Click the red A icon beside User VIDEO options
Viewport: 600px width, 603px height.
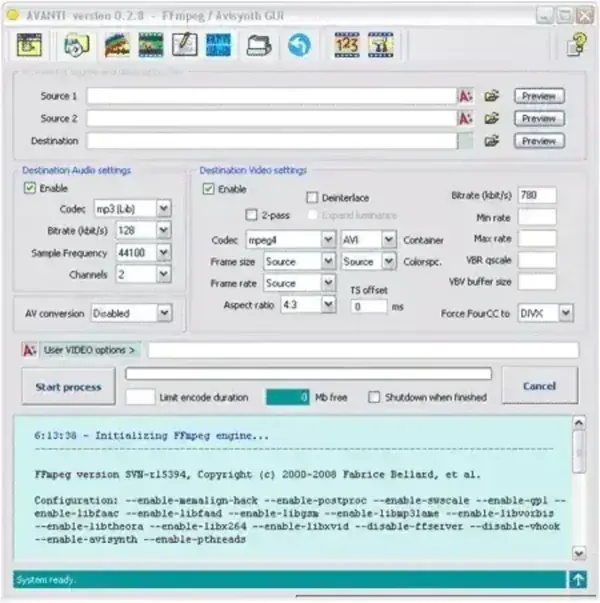29,350
